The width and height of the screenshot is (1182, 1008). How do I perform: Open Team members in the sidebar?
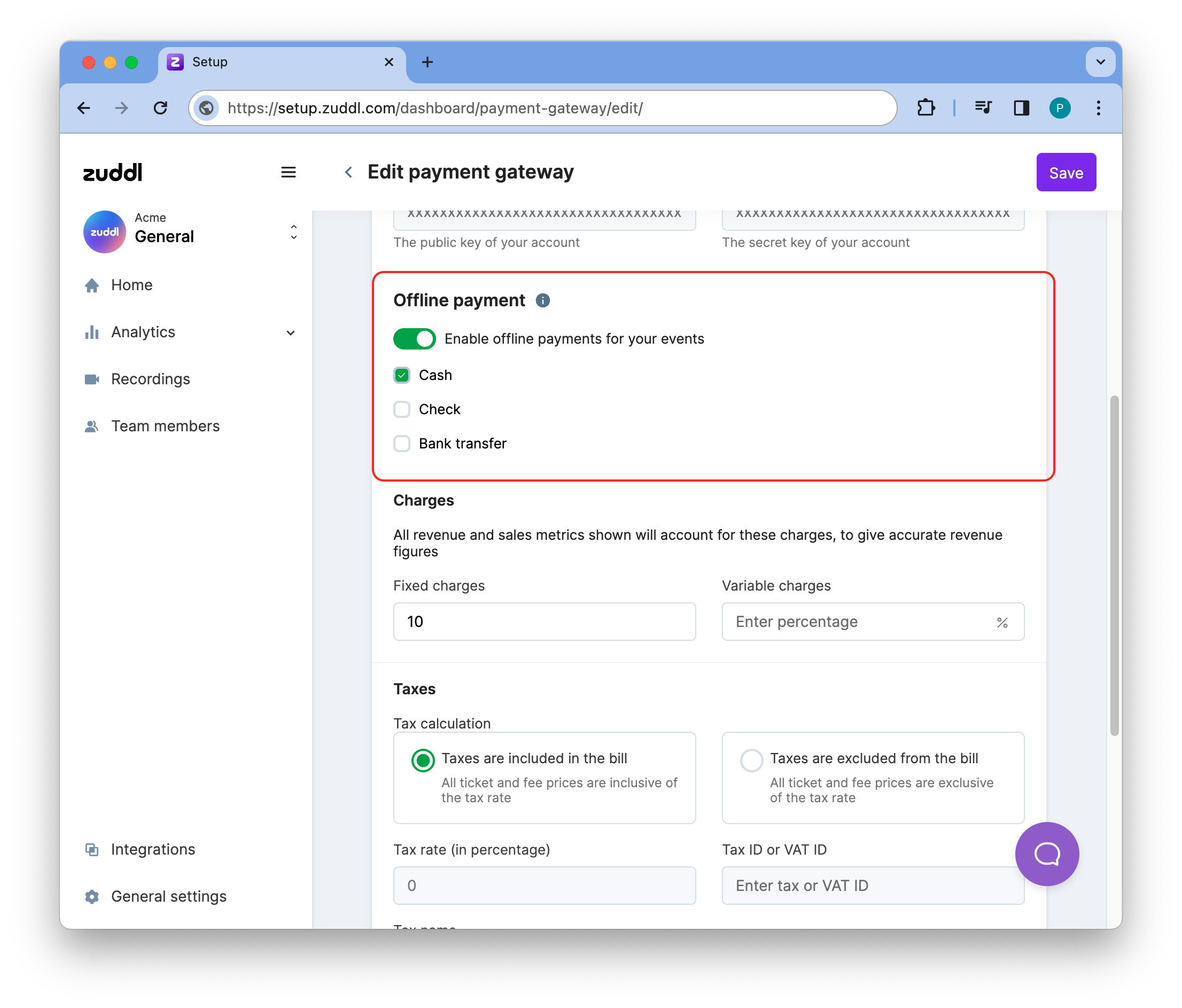(x=165, y=426)
